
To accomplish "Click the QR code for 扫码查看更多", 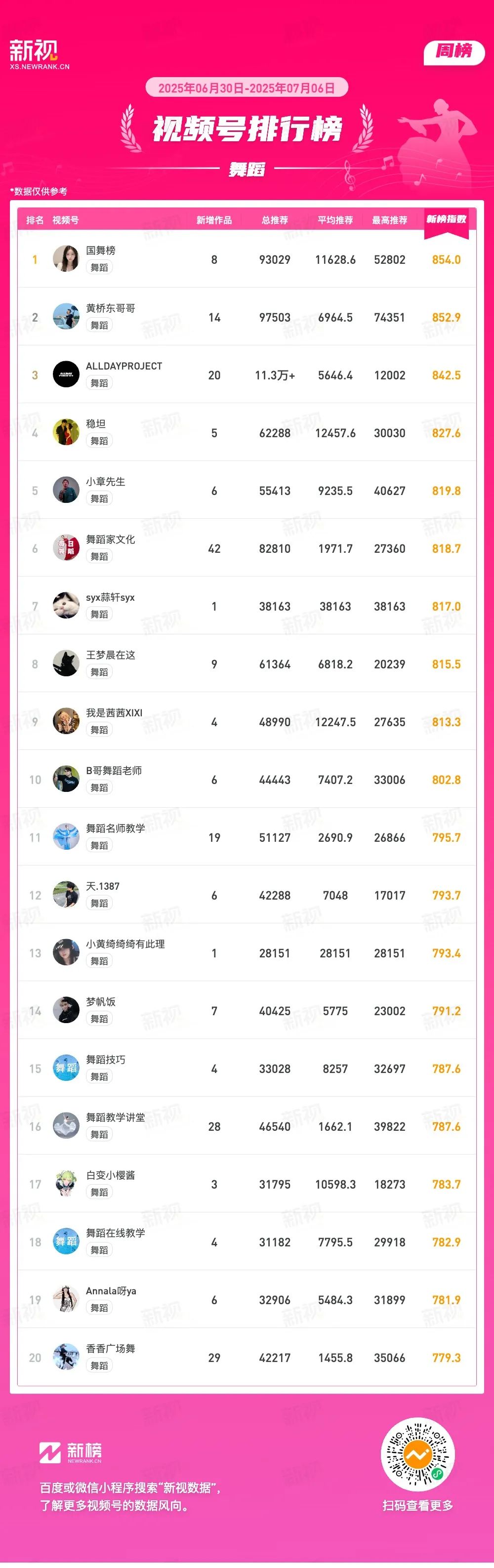I will (417, 1455).
